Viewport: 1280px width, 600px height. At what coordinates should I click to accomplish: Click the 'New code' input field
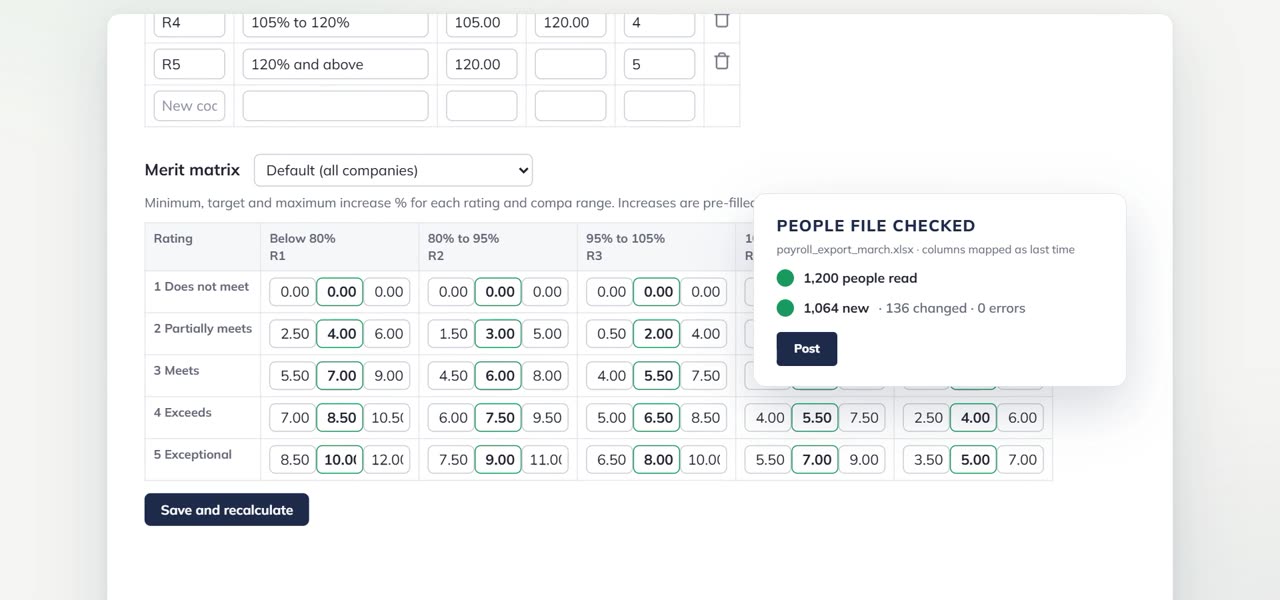tap(189, 106)
